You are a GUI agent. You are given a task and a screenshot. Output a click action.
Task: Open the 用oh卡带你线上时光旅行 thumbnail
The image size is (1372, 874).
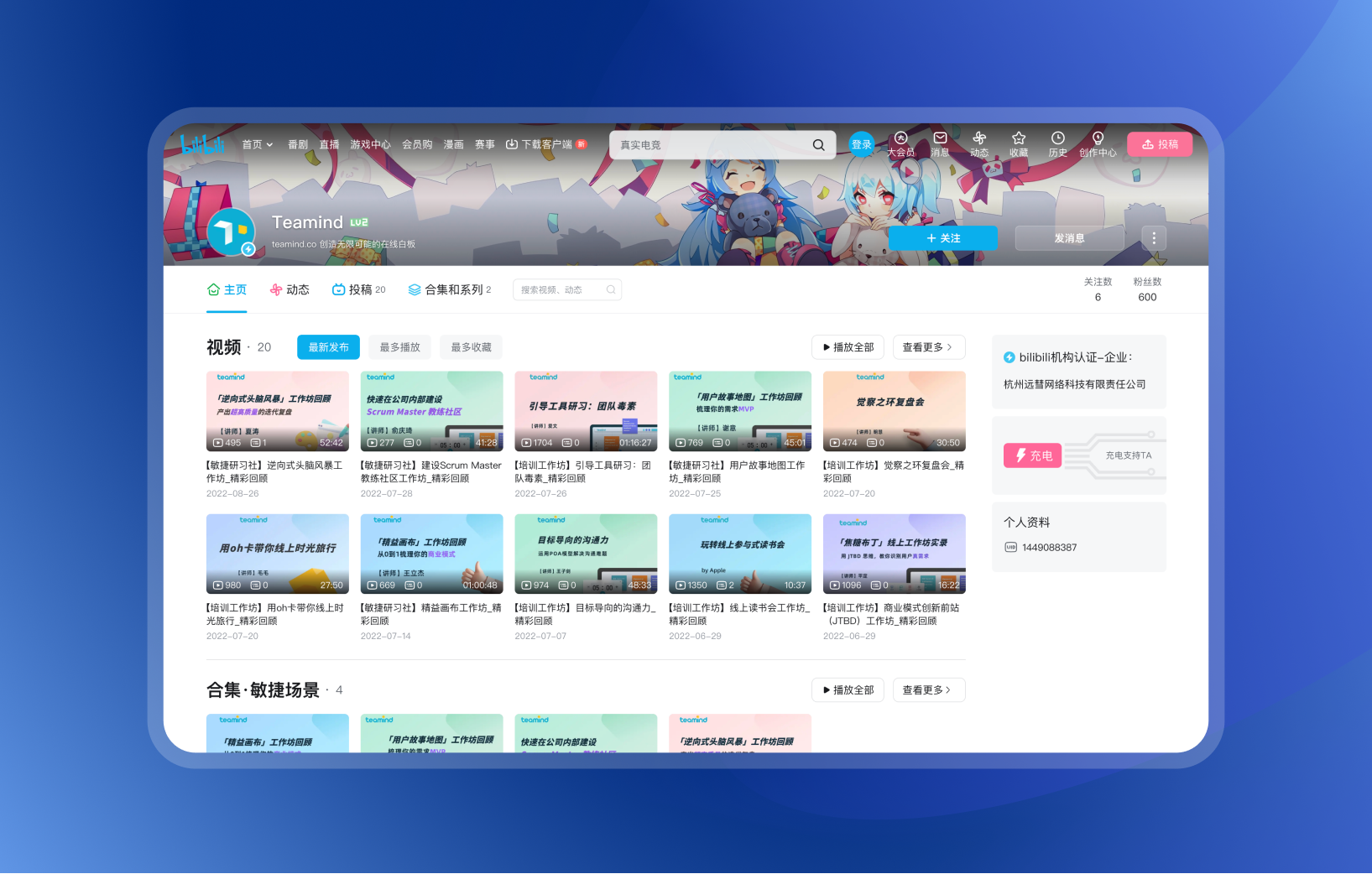click(x=278, y=554)
